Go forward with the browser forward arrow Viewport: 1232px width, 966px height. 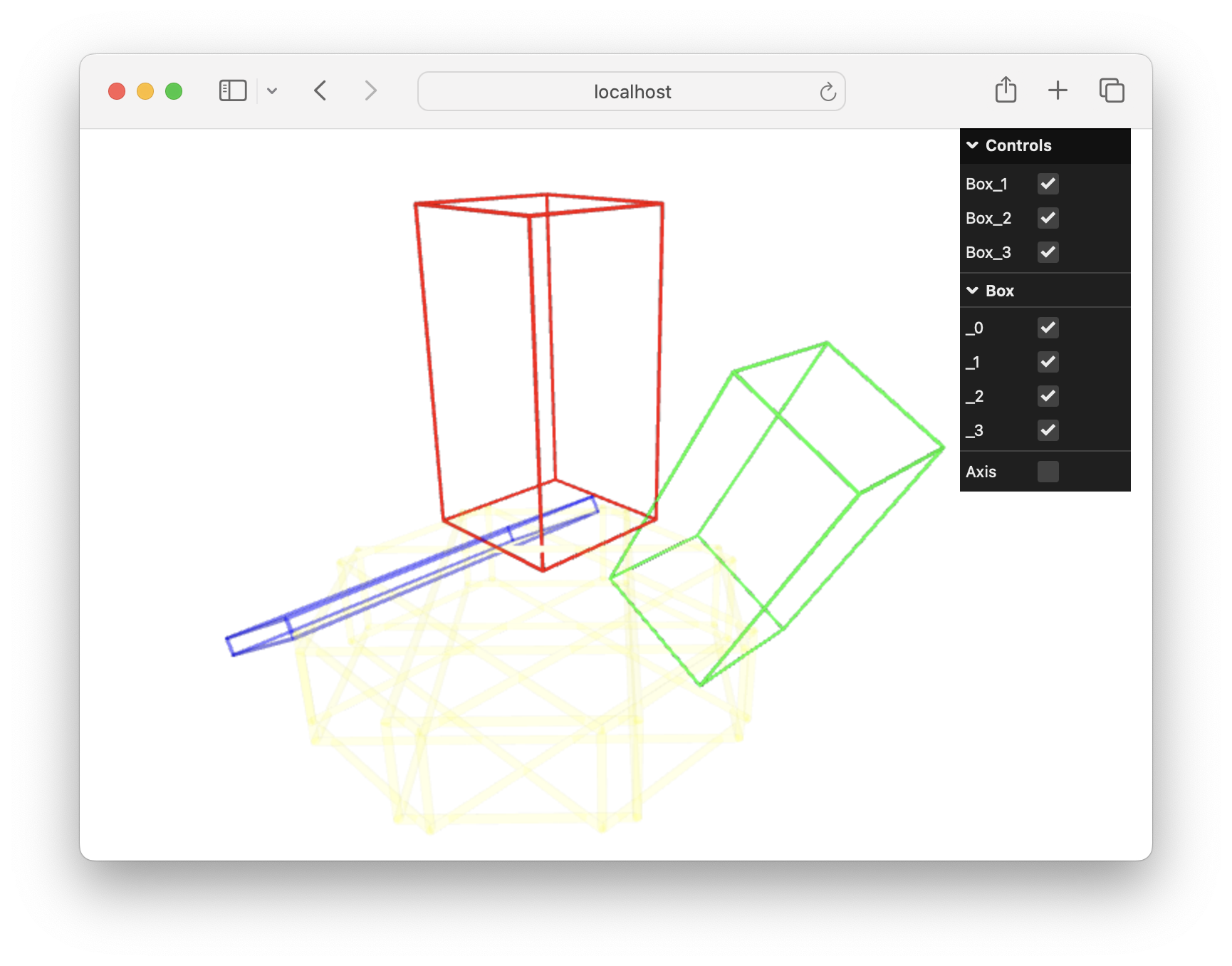pyautogui.click(x=370, y=90)
